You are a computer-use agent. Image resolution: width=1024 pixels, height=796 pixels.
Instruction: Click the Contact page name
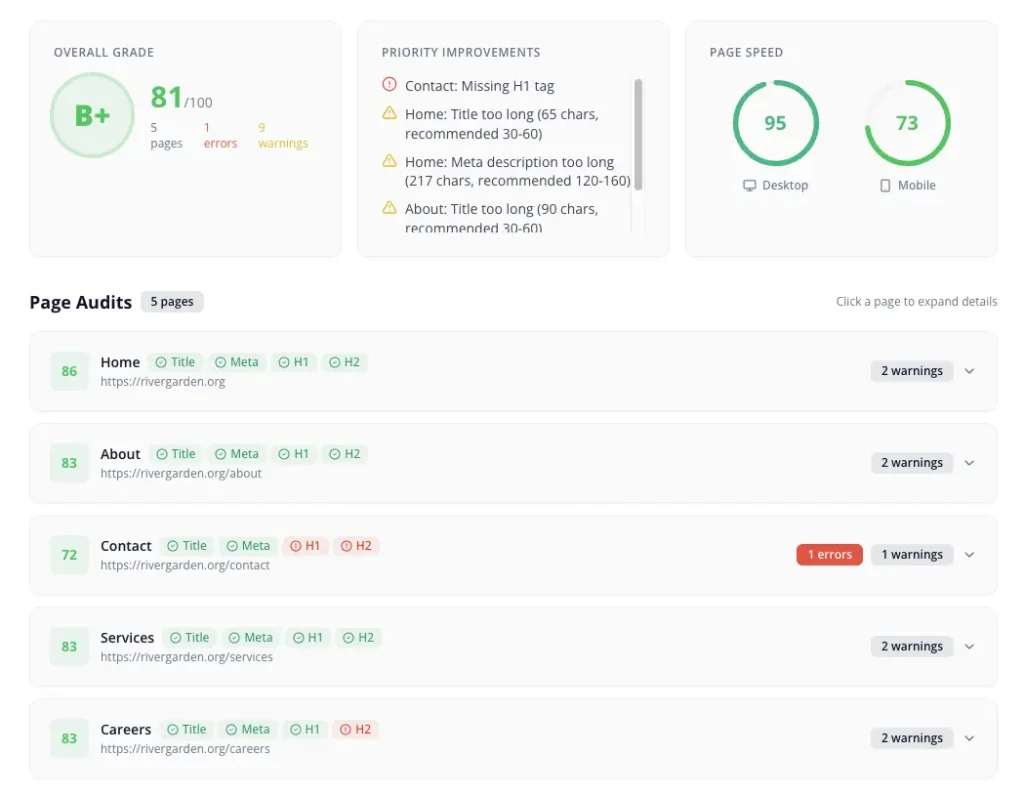(x=126, y=546)
